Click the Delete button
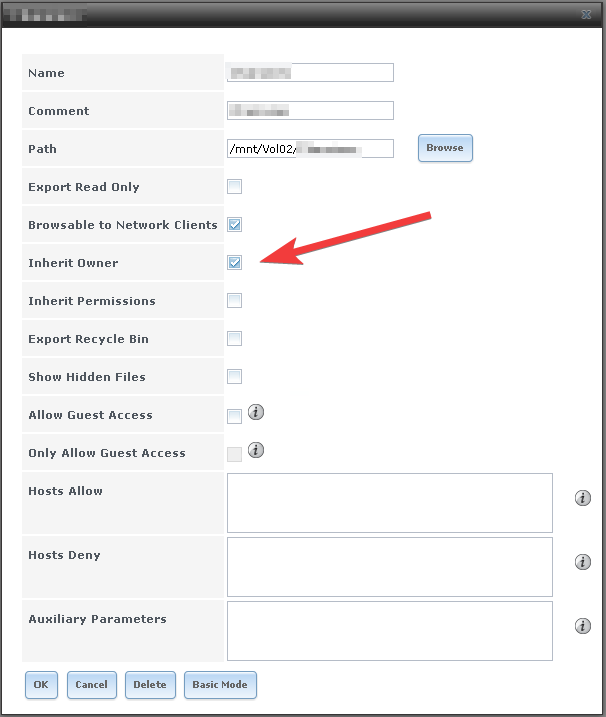The image size is (606, 717). [x=150, y=685]
